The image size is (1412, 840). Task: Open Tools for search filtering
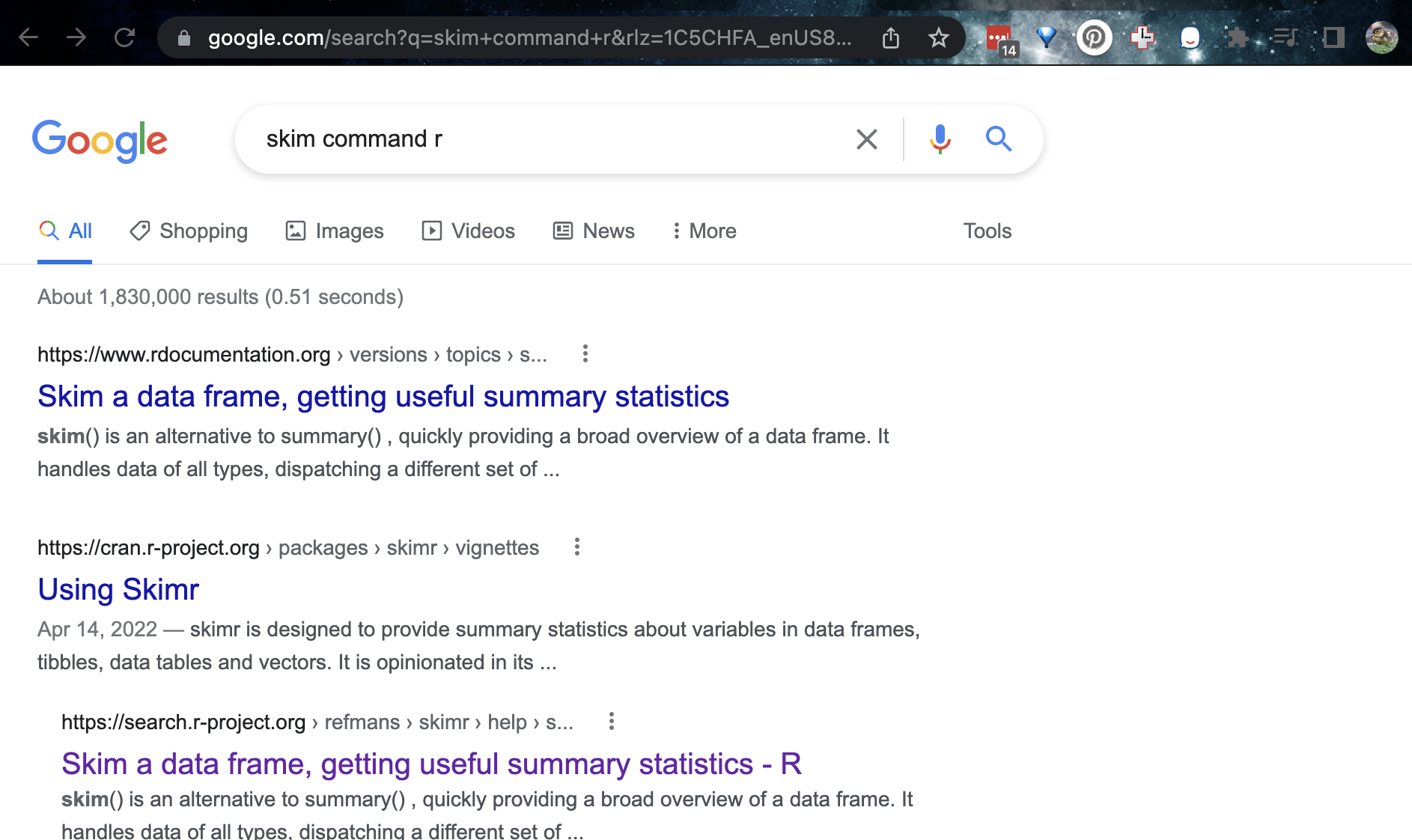pyautogui.click(x=987, y=231)
